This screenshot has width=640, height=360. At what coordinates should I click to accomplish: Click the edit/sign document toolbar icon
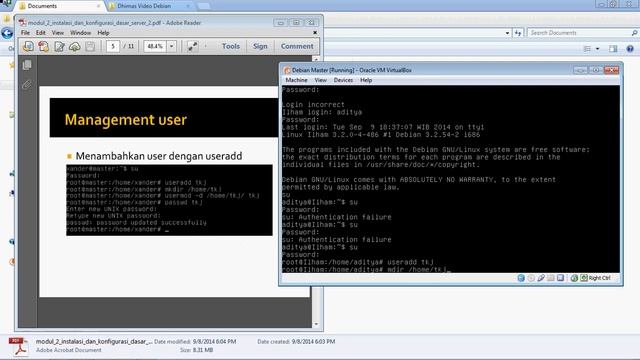point(59,47)
